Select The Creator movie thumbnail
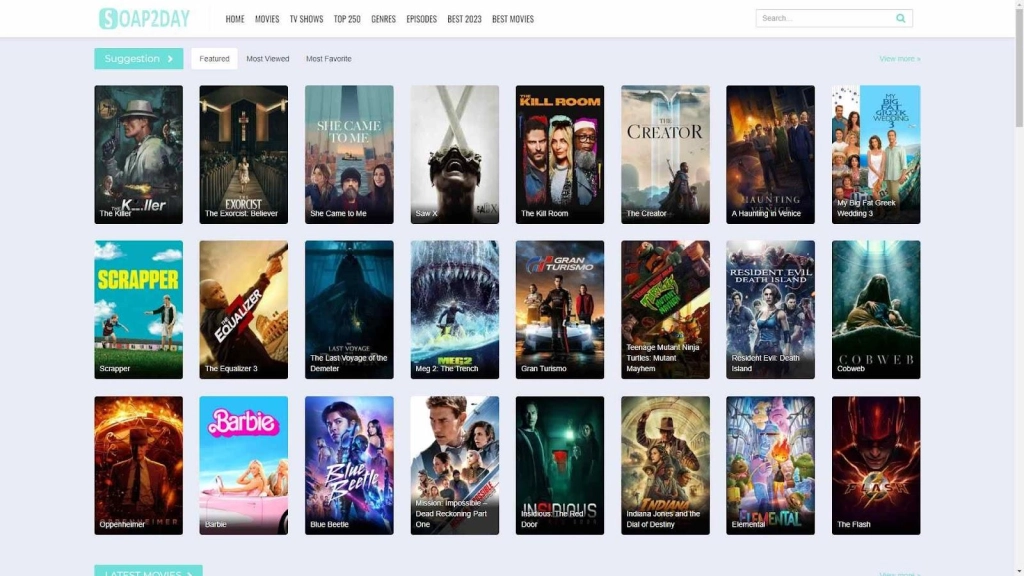Screen dimensions: 1024x576 (665, 154)
